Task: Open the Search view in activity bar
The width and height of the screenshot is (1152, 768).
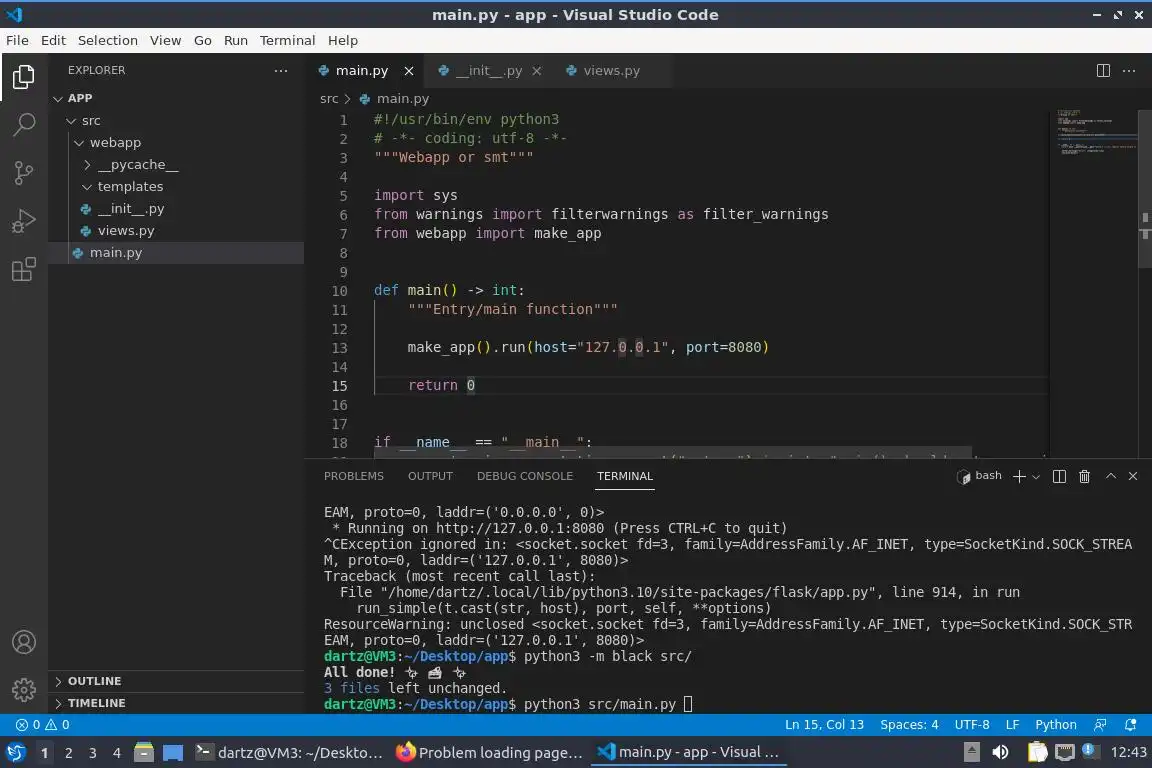Action: [24, 124]
